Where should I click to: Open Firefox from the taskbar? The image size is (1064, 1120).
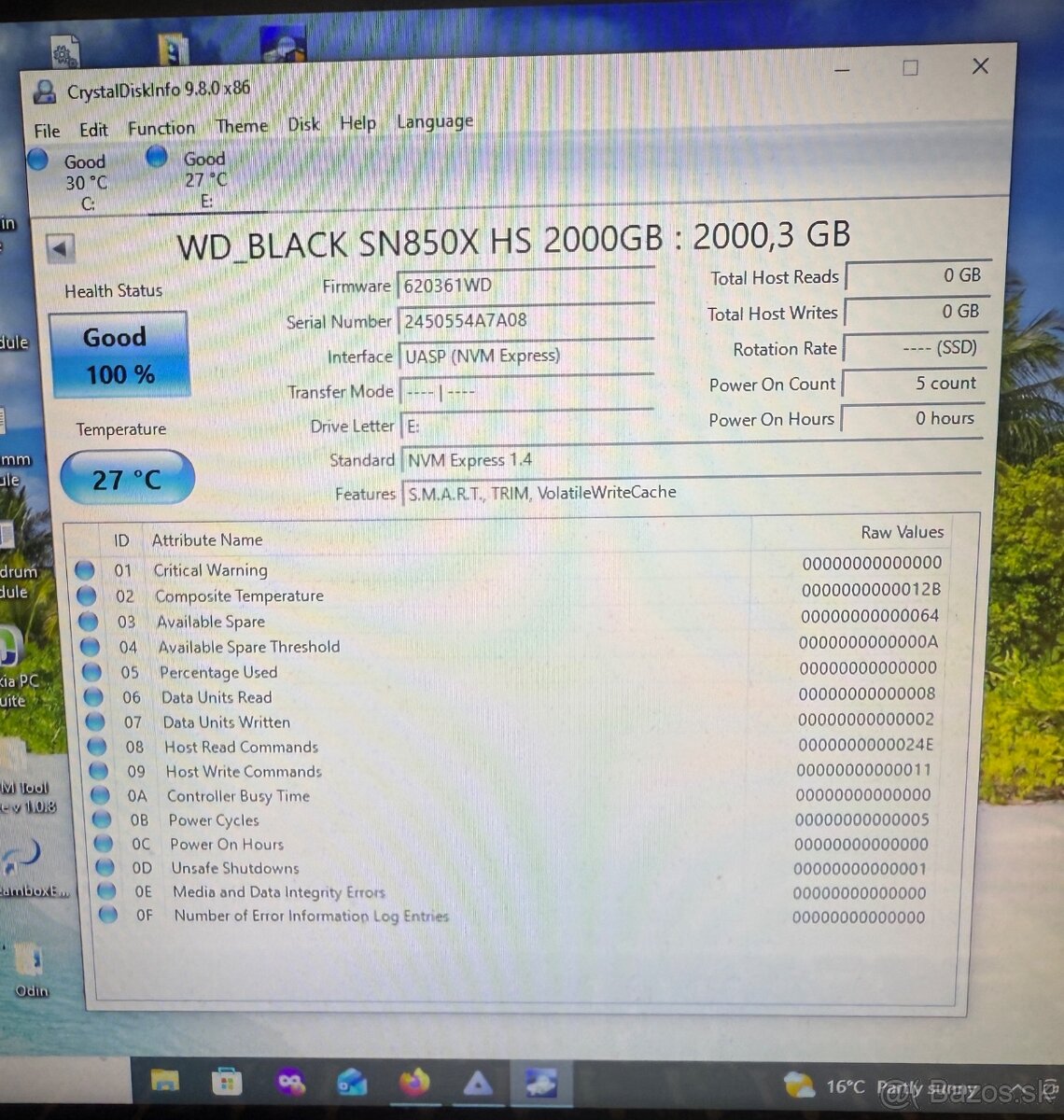[x=414, y=1083]
